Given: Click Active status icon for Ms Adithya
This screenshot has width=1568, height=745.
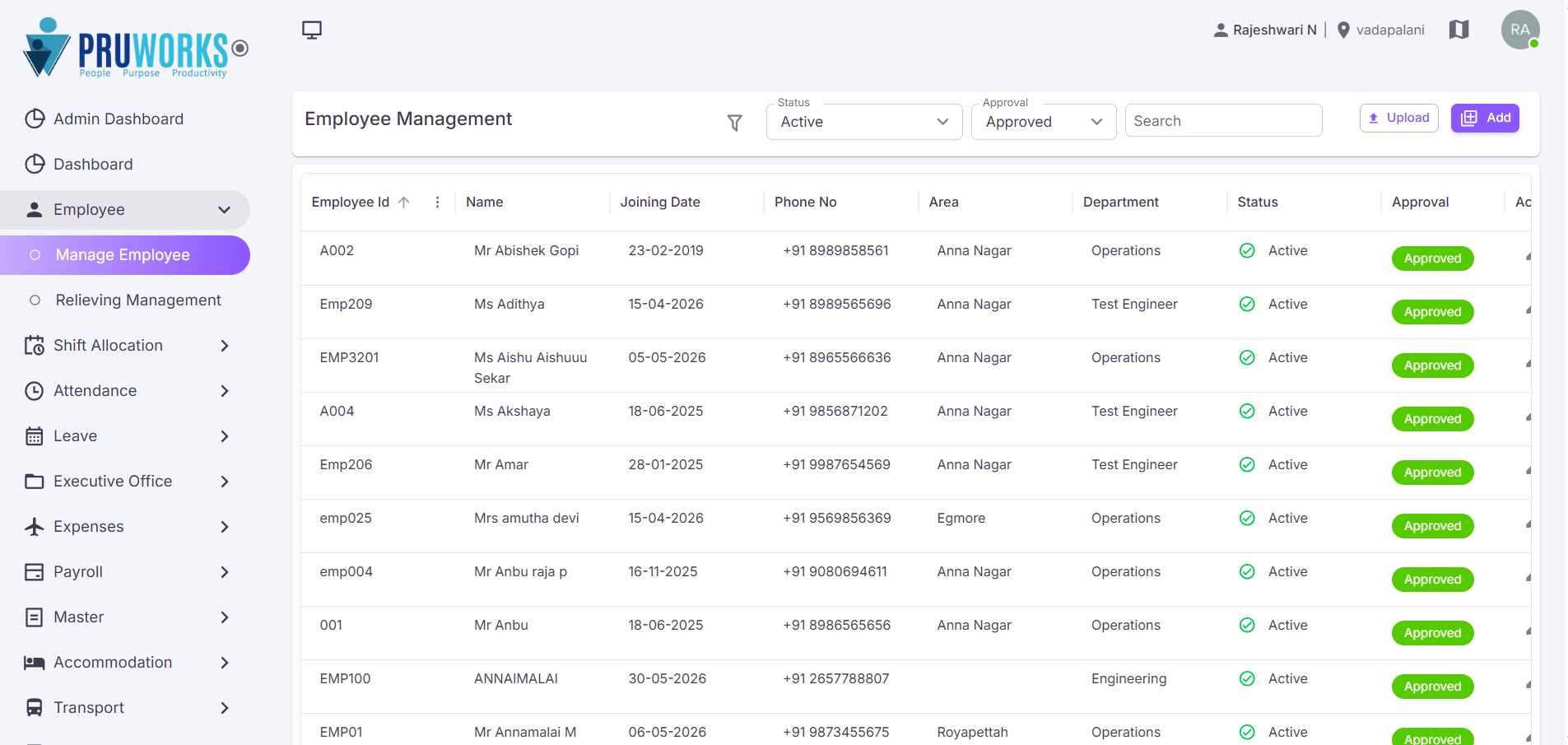Looking at the screenshot, I should pos(1247,304).
